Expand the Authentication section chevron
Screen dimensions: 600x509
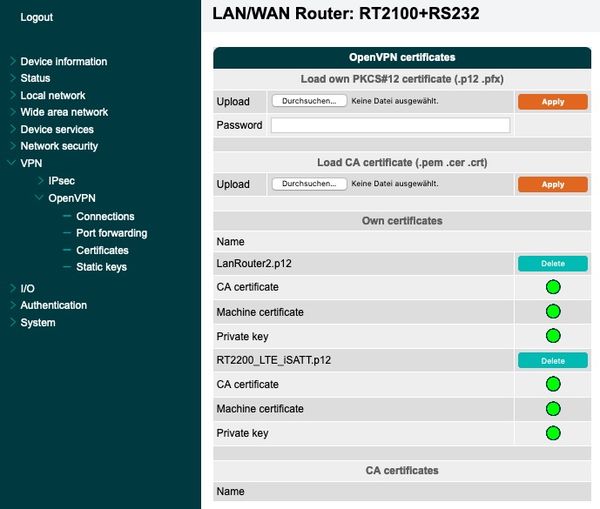(x=13, y=305)
